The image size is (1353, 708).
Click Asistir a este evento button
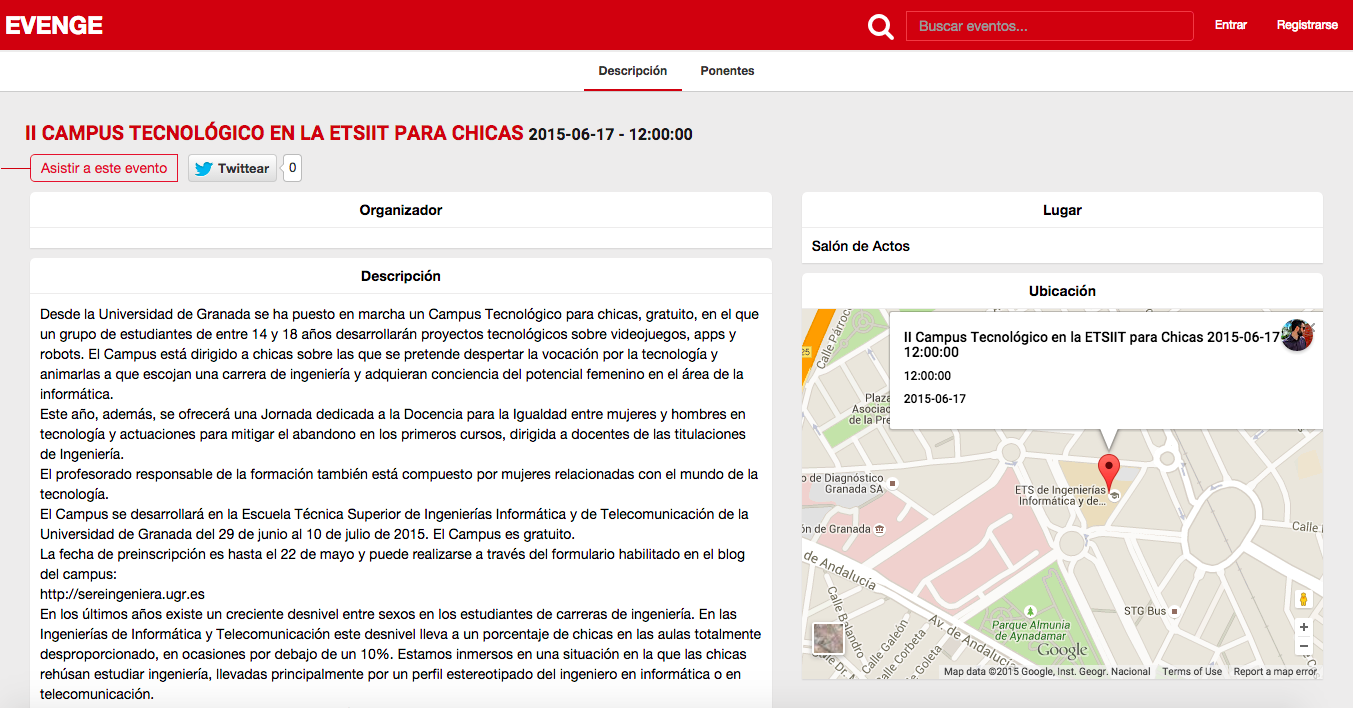[x=104, y=168]
